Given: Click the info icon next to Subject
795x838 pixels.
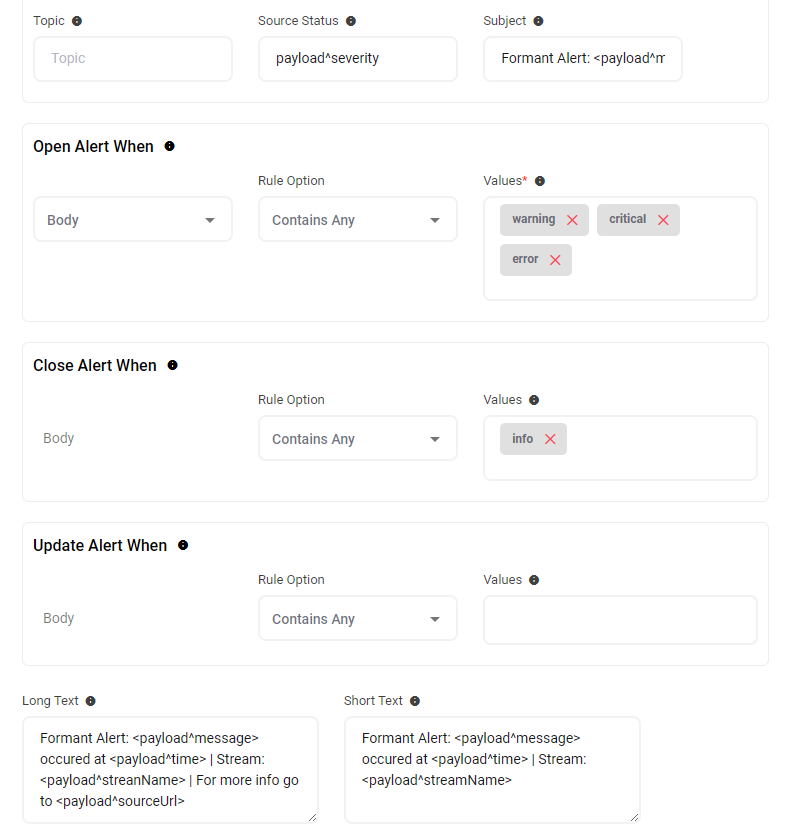Looking at the screenshot, I should [x=539, y=21].
